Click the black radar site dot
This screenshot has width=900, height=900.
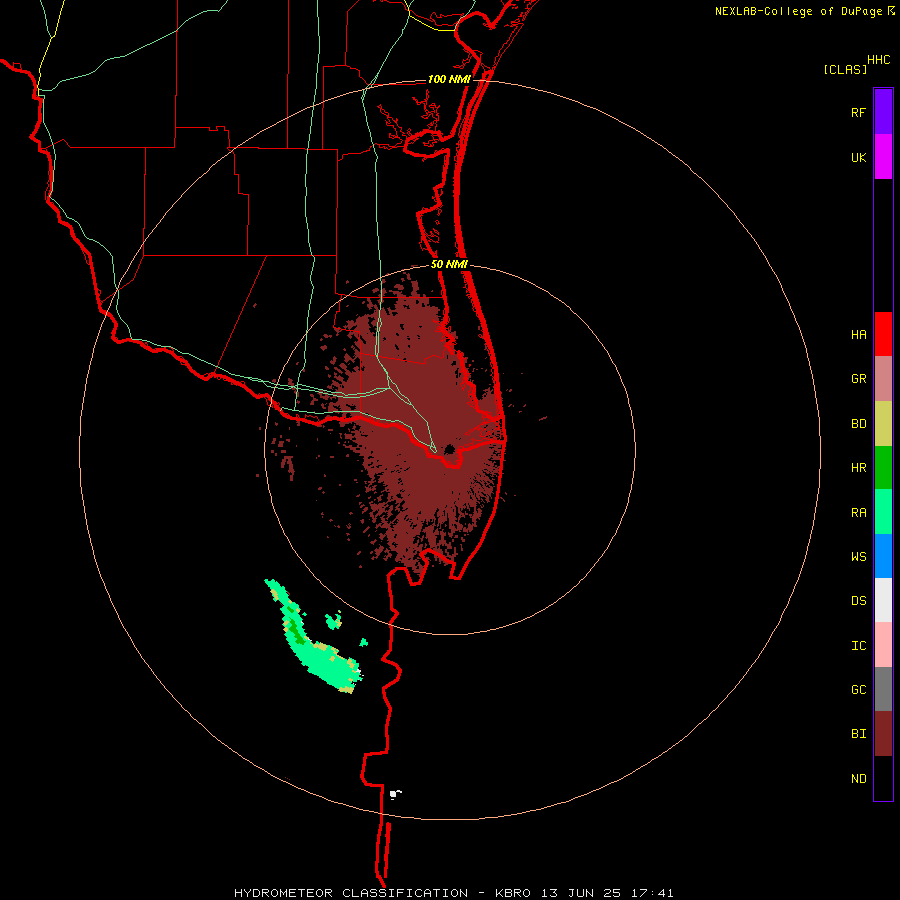point(449,449)
